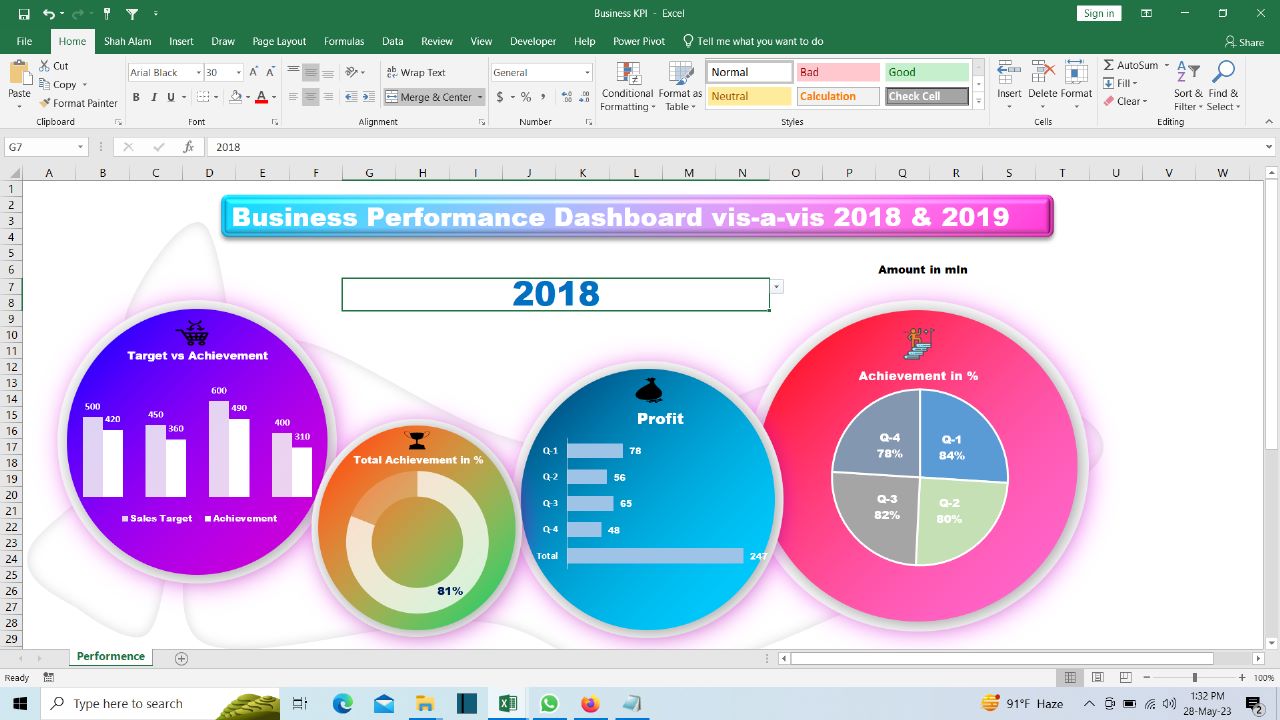The height and width of the screenshot is (720, 1280).
Task: Open WhatsApp from the taskbar
Action: 549,703
